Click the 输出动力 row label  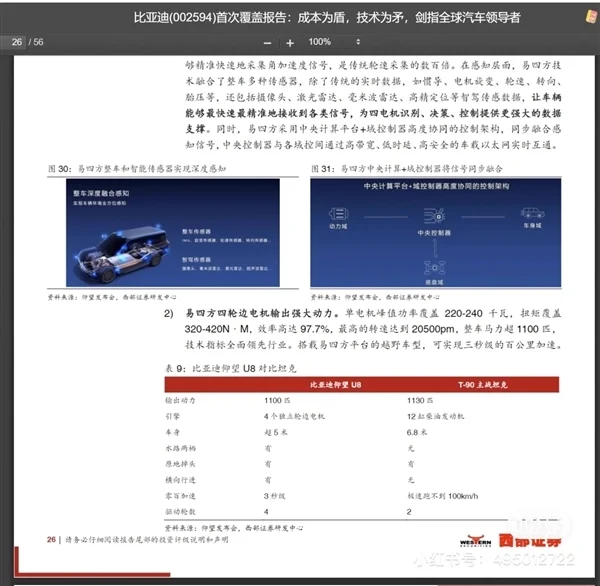click(x=180, y=400)
